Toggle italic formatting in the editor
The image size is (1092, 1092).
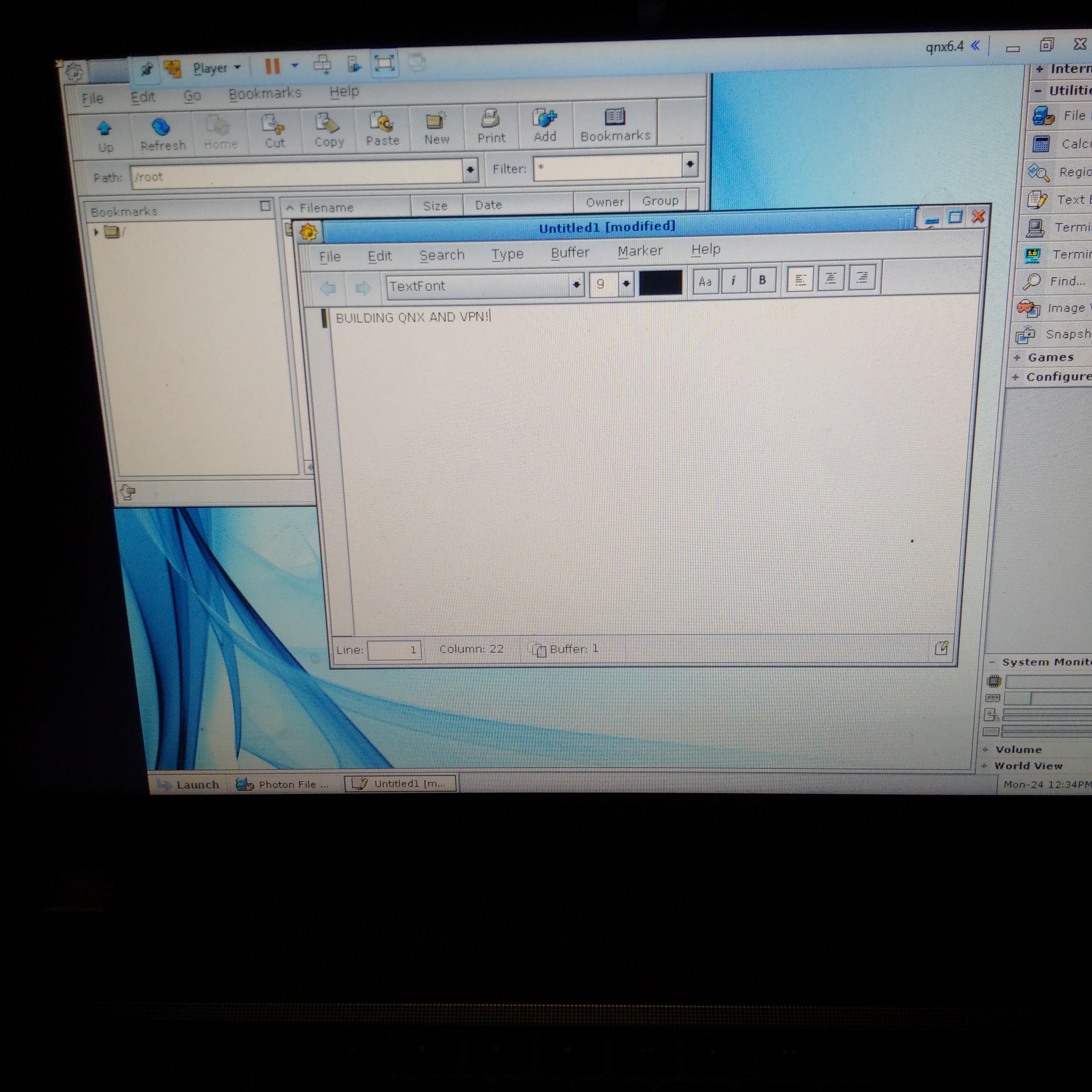click(734, 280)
